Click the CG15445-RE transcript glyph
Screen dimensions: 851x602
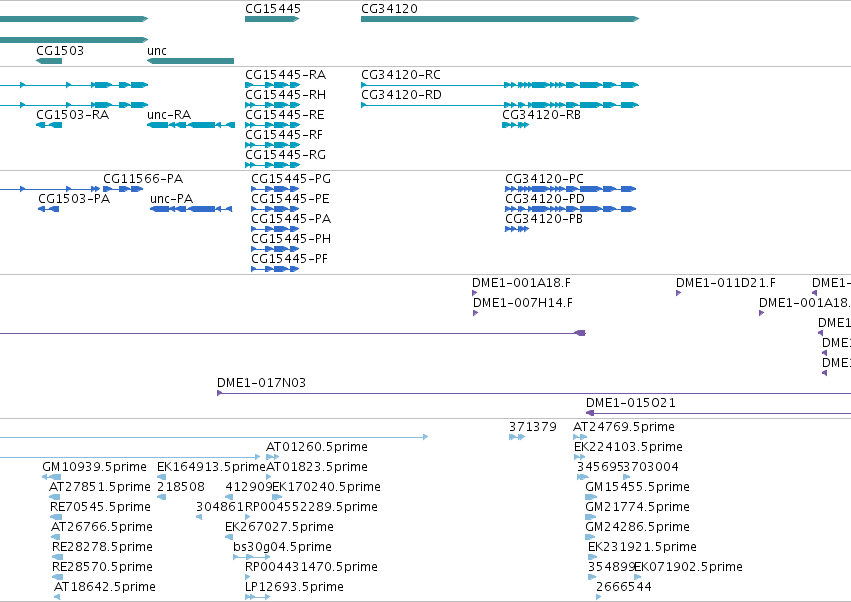click(272, 125)
